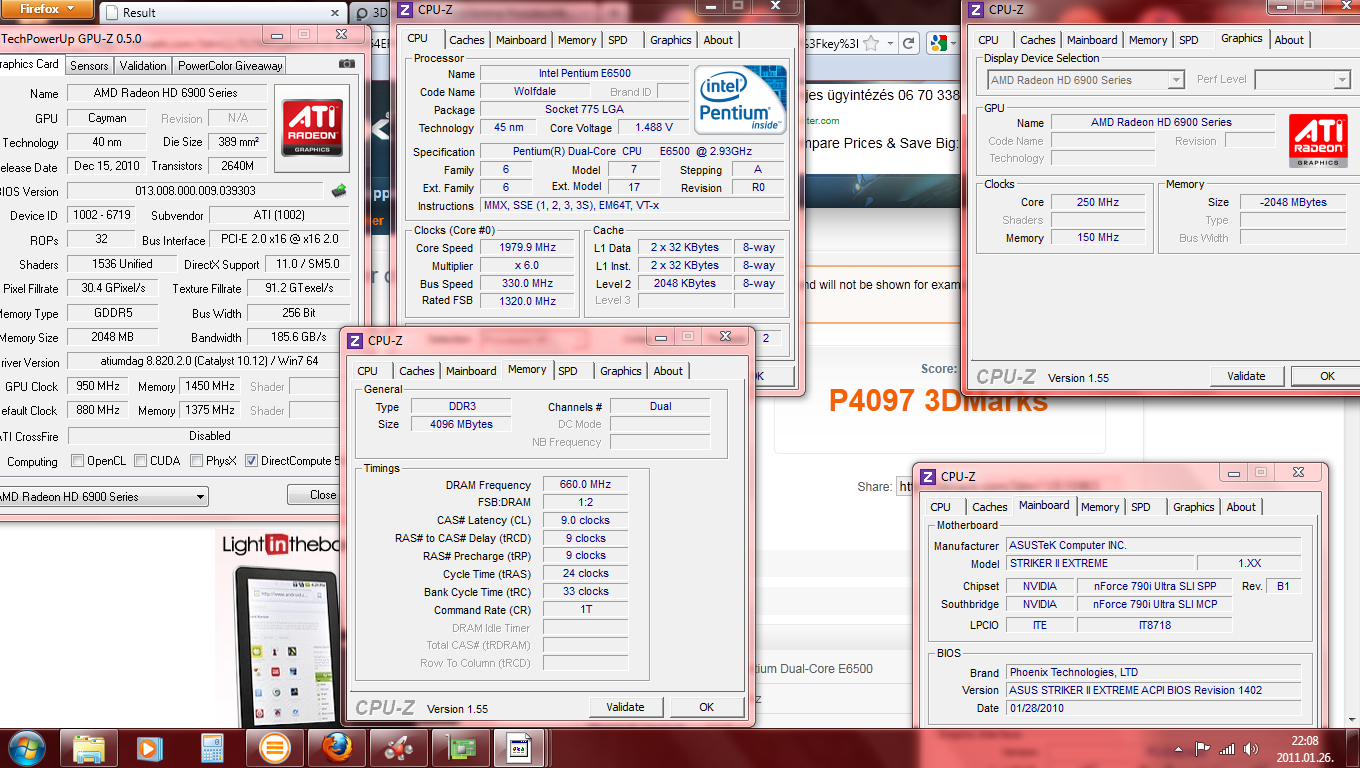Switch to Mainboard tab in CPU-Z Memory window
The height and width of the screenshot is (768, 1360).
click(471, 371)
